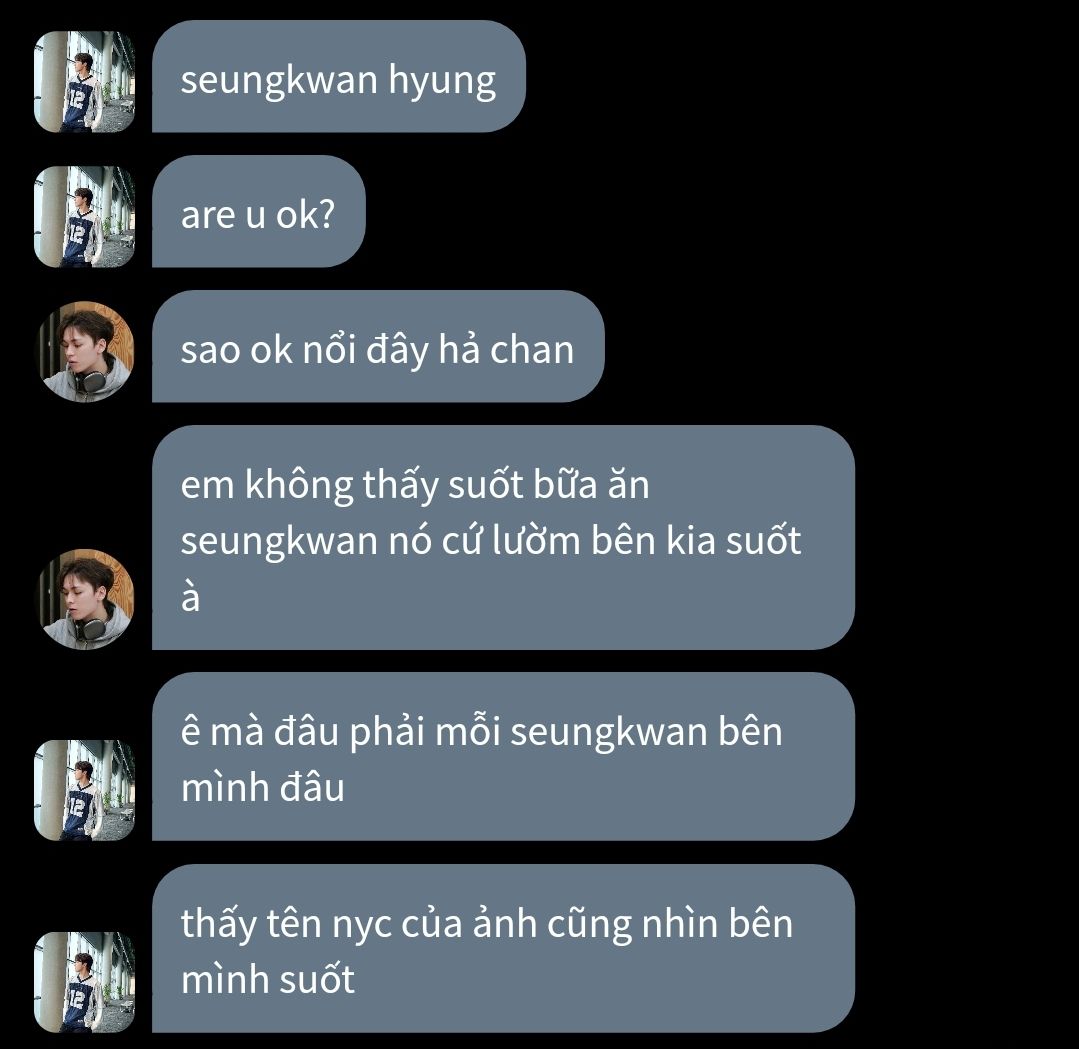Select the "thấy tên nyc của ảnh" bubble
The width and height of the screenshot is (1079, 1049).
tap(503, 949)
